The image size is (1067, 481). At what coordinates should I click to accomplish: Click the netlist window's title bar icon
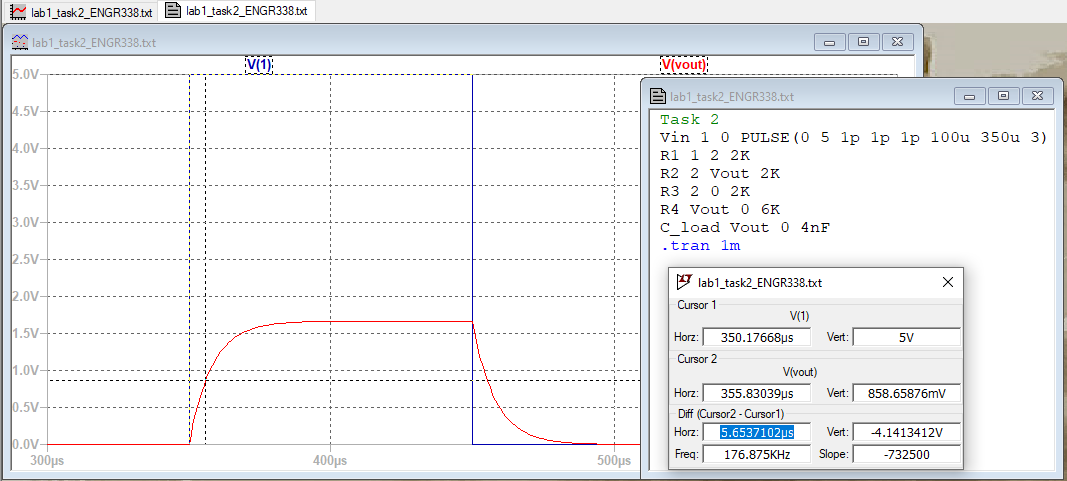coord(658,97)
